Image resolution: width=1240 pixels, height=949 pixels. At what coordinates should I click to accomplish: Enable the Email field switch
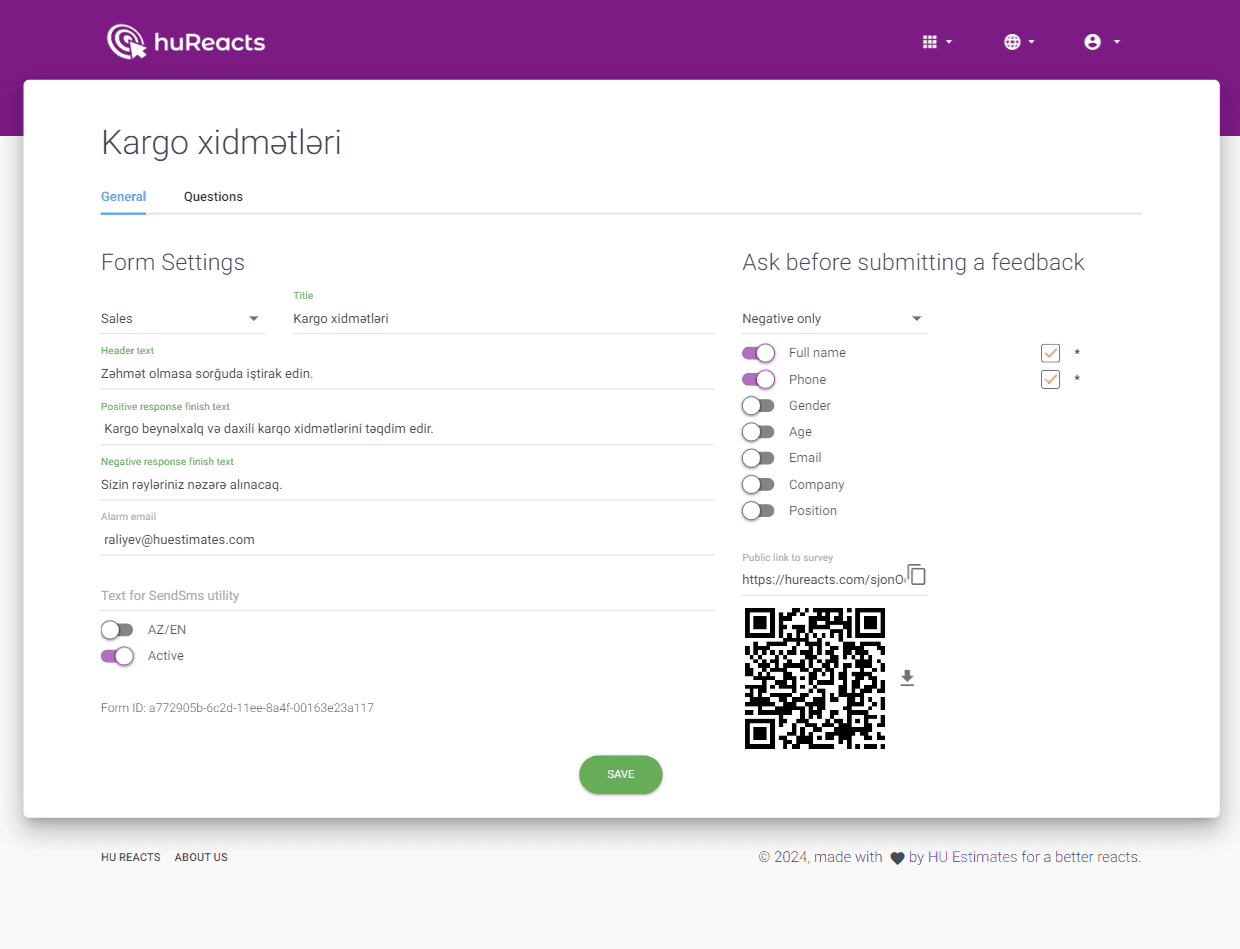pos(759,458)
